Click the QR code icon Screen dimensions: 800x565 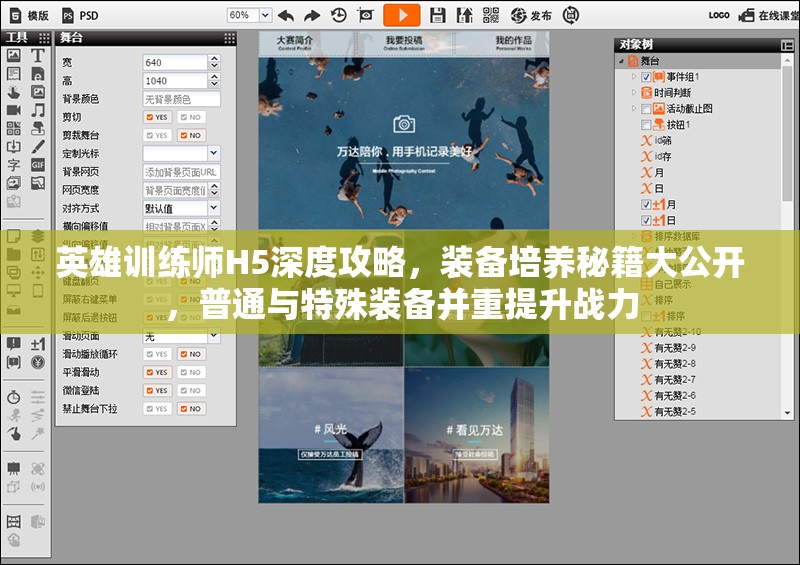491,15
